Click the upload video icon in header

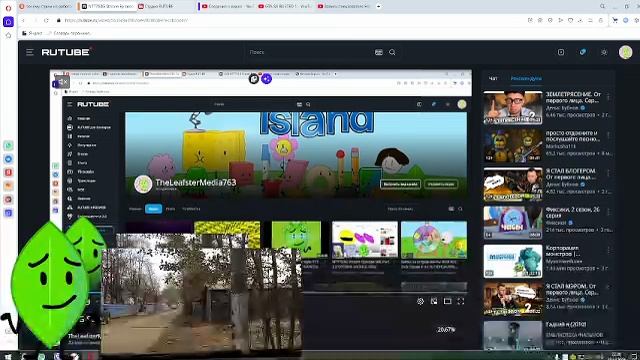click(561, 52)
